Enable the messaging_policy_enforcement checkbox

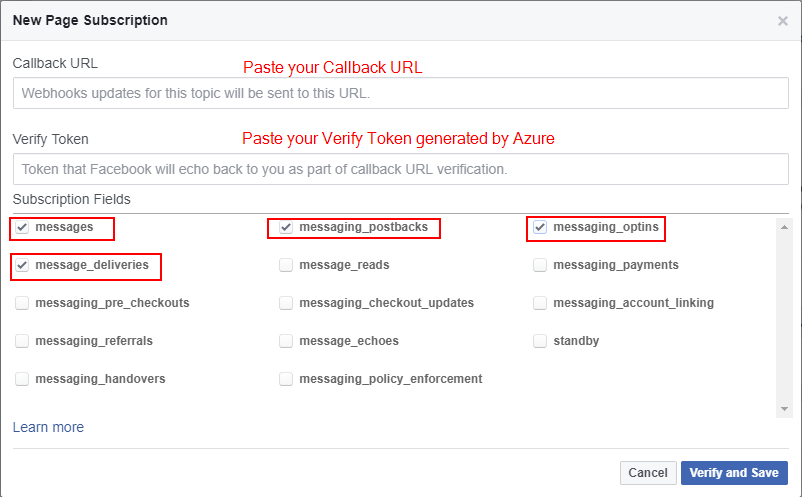286,379
